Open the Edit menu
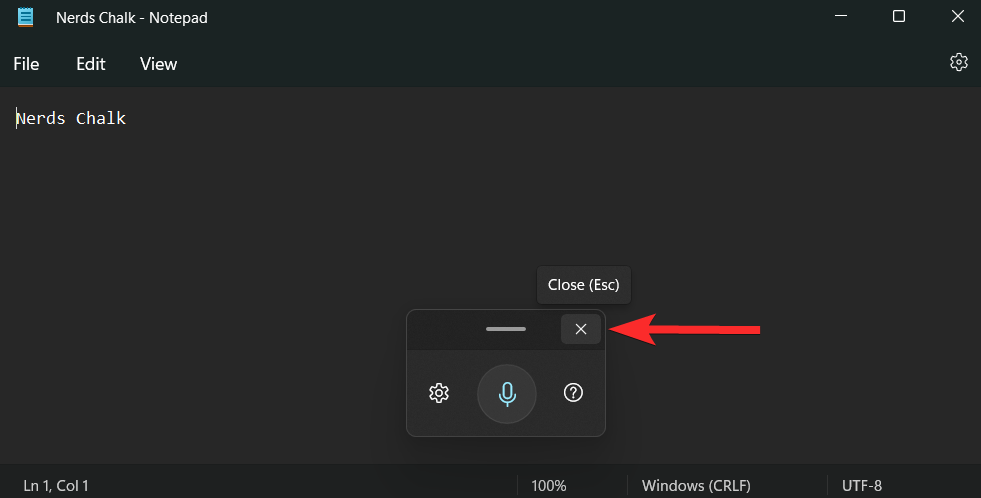The width and height of the screenshot is (981, 498). point(91,64)
